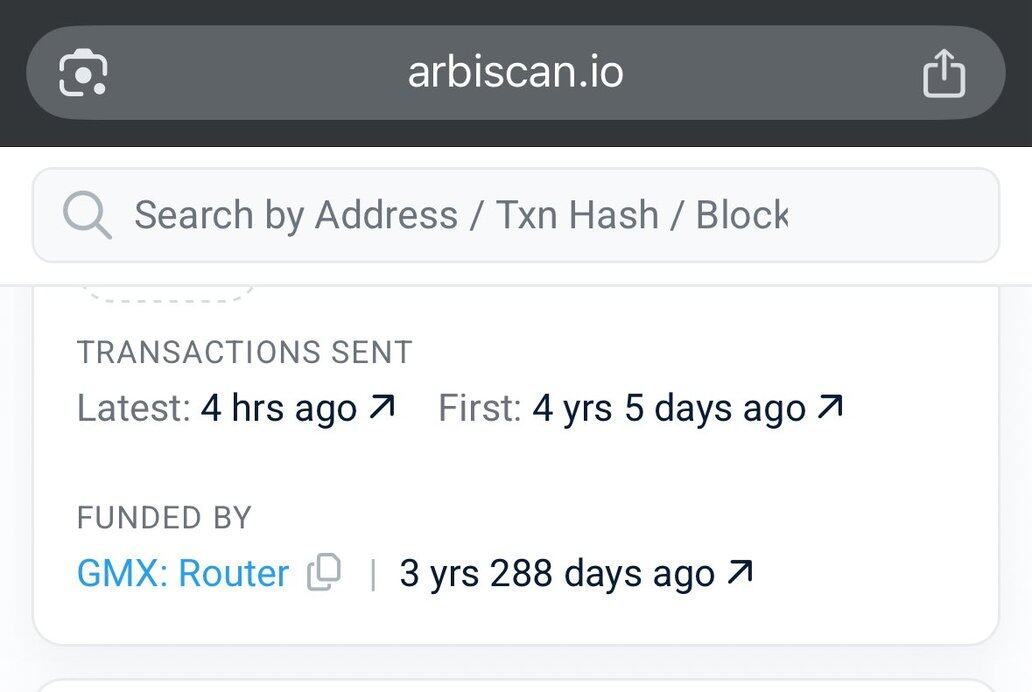The height and width of the screenshot is (692, 1032).
Task: Focus the Search by Address field
Action: coord(516,215)
